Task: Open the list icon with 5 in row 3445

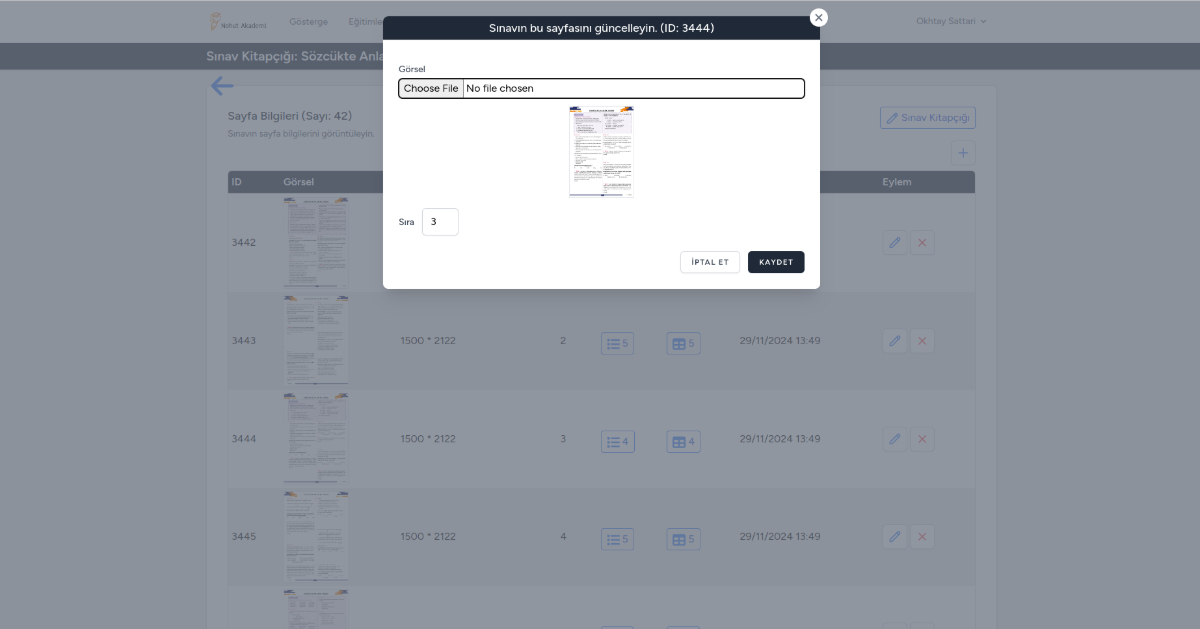Action: point(617,539)
